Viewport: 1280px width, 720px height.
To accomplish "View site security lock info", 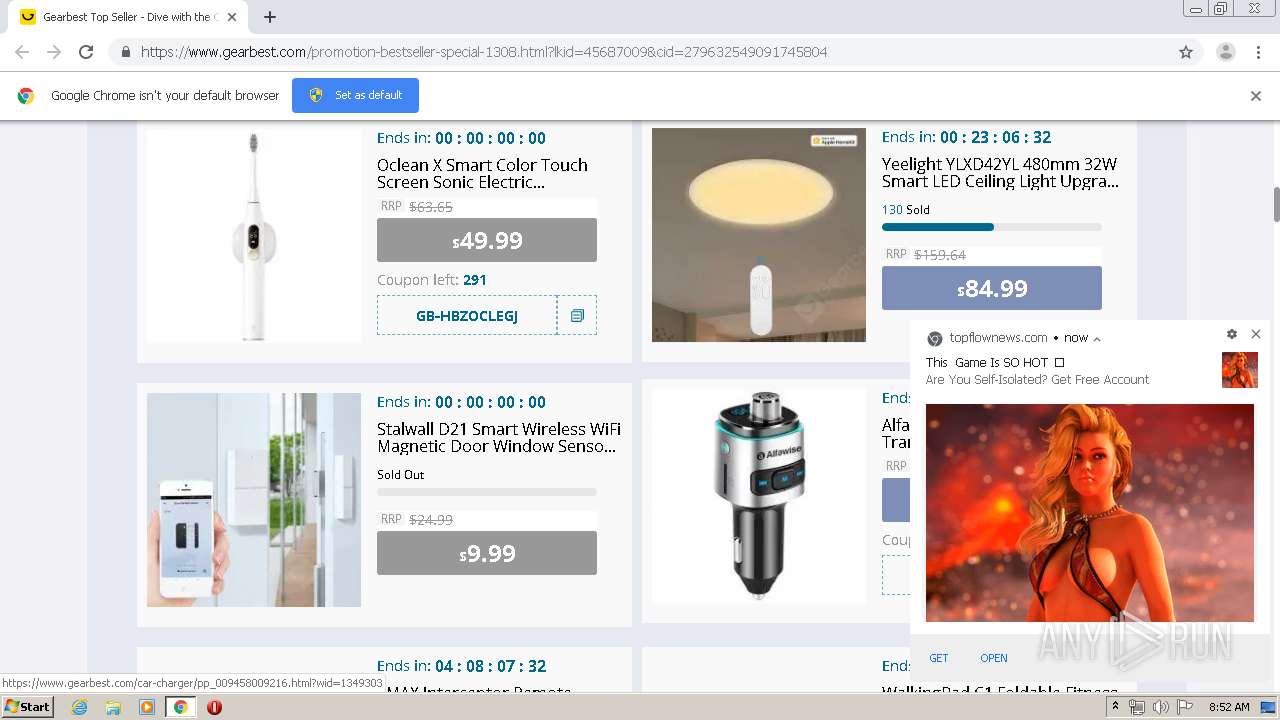I will click(125, 52).
